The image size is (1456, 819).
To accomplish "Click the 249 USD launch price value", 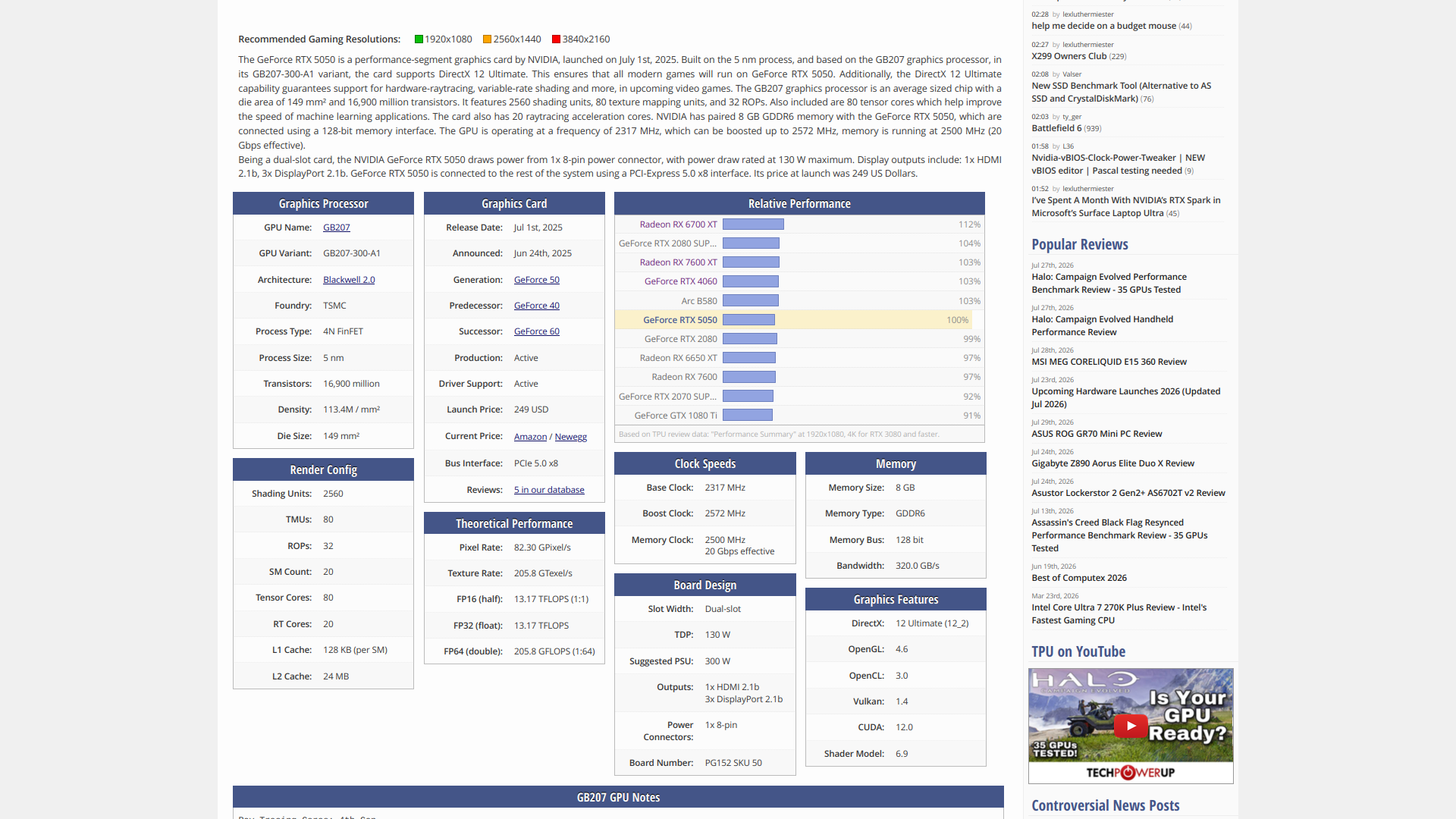I will [531, 409].
